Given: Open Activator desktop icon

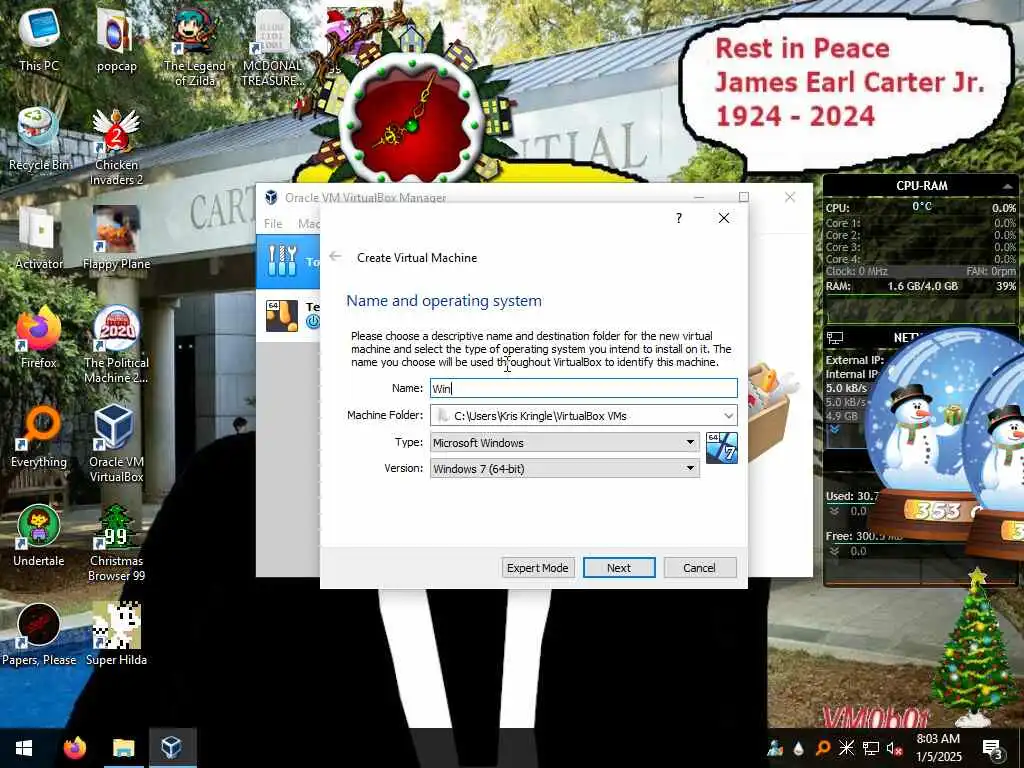Looking at the screenshot, I should click(39, 238).
